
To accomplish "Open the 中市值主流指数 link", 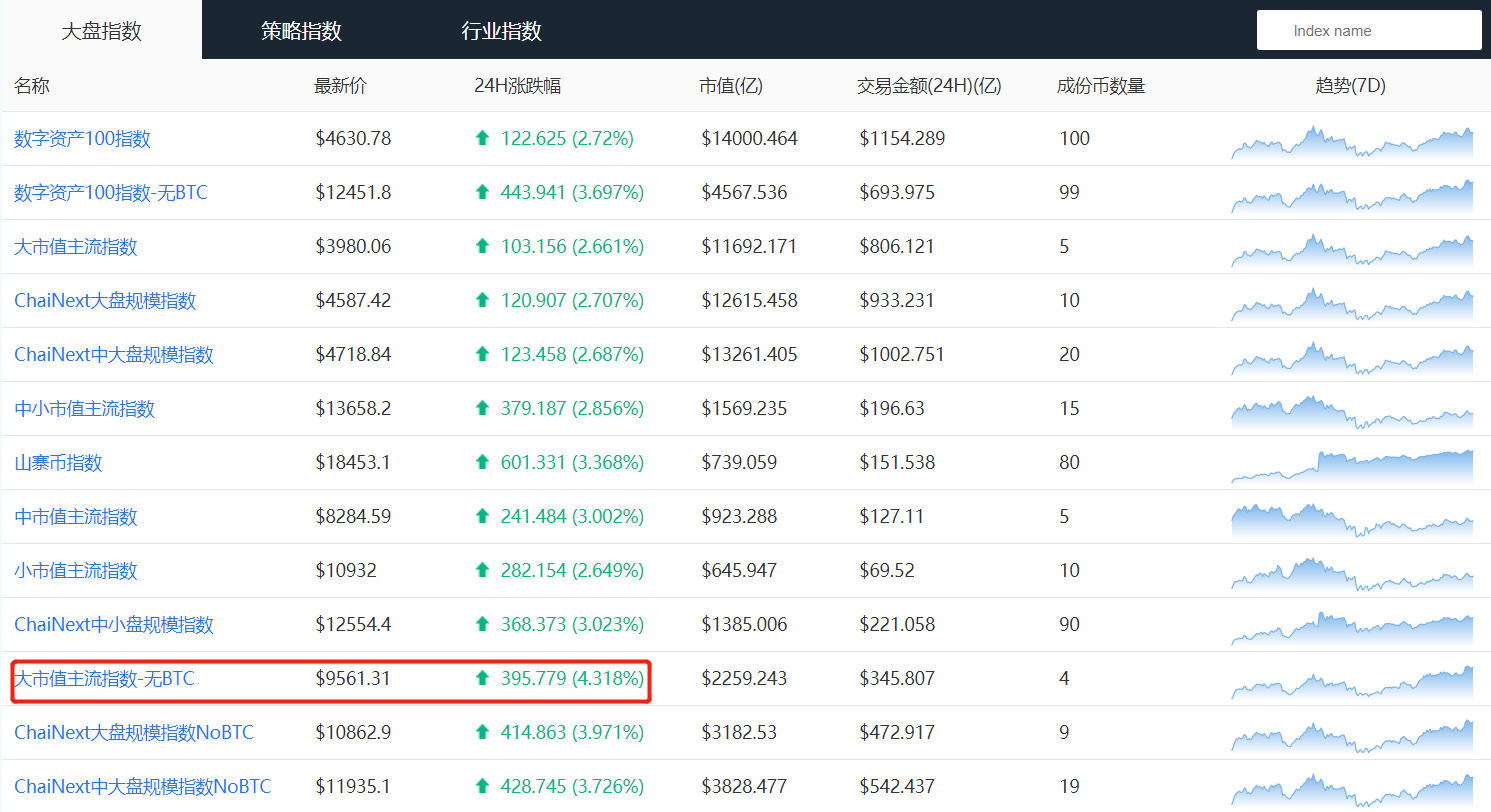I will coord(76,517).
